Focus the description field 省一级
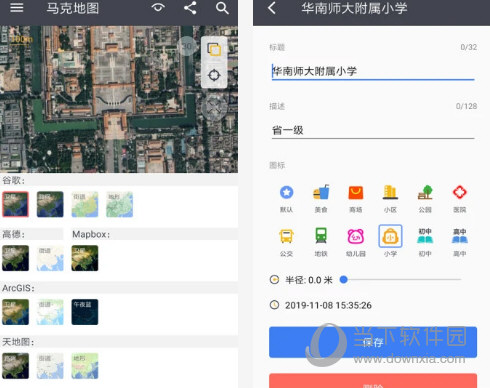The image size is (490, 388). (x=373, y=130)
